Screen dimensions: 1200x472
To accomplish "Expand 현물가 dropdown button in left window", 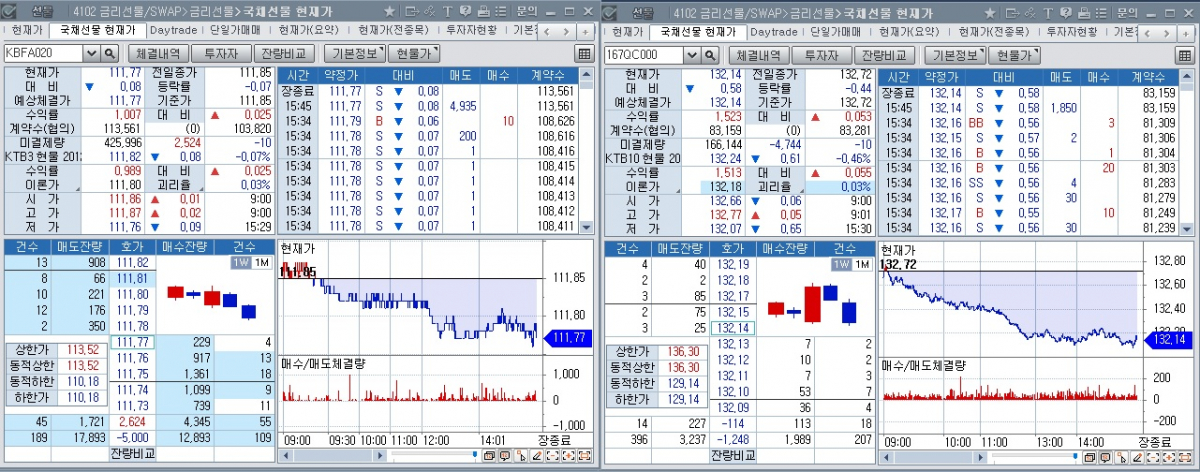I will pyautogui.click(x=414, y=54).
